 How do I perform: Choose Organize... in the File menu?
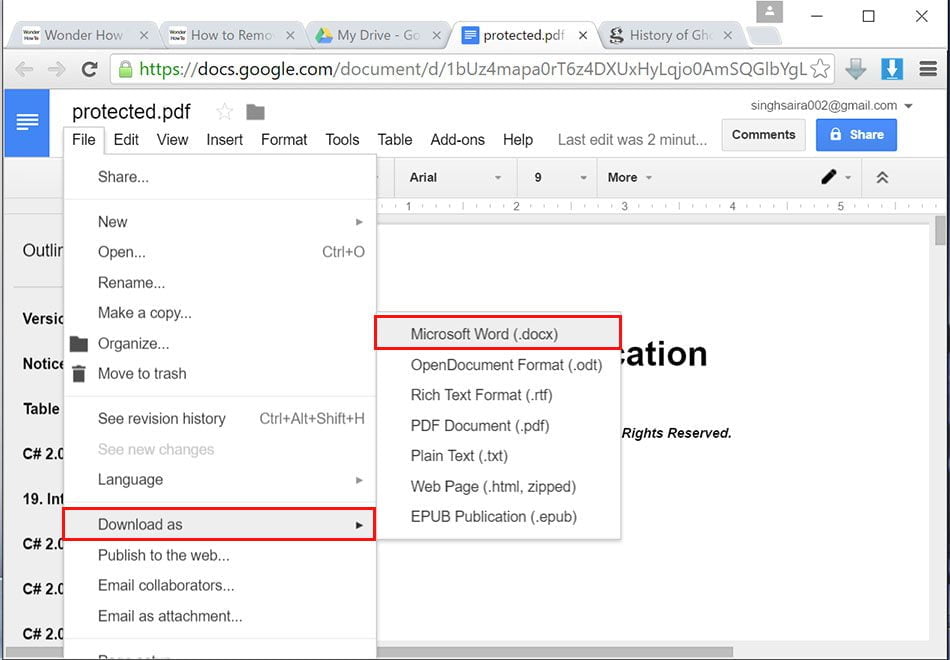(x=220, y=344)
